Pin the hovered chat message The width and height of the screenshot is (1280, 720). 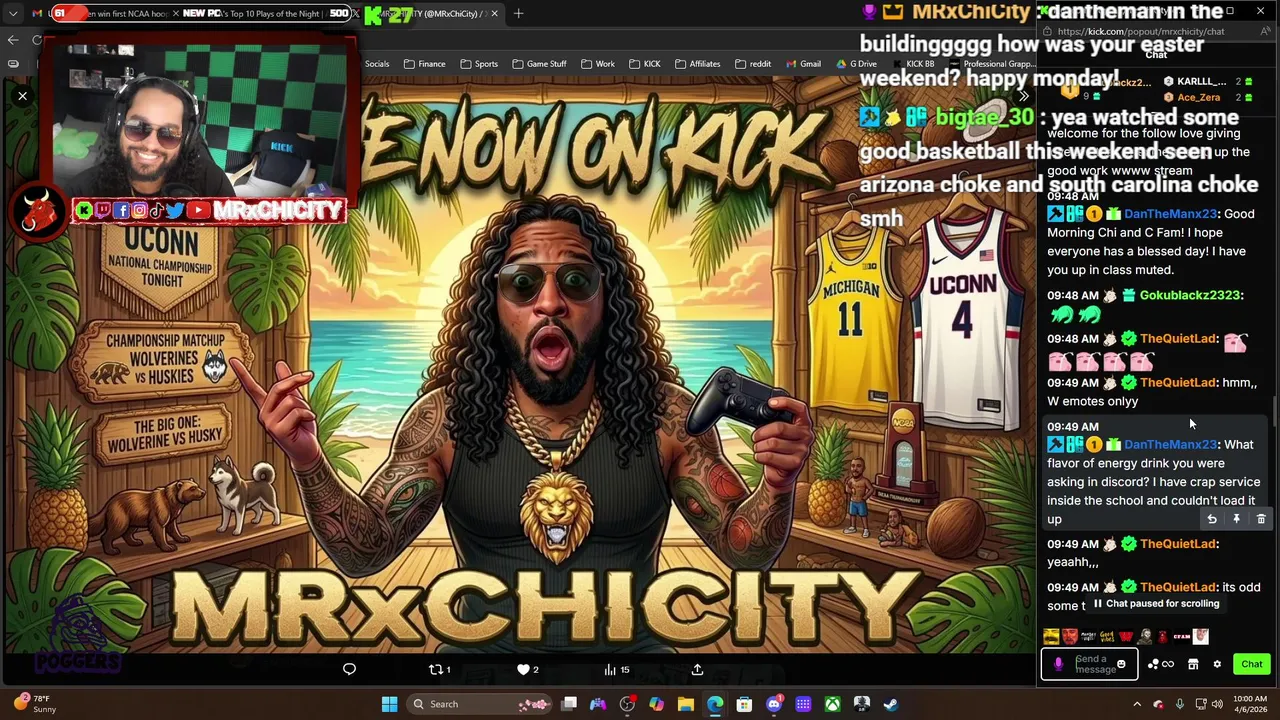point(1236,519)
